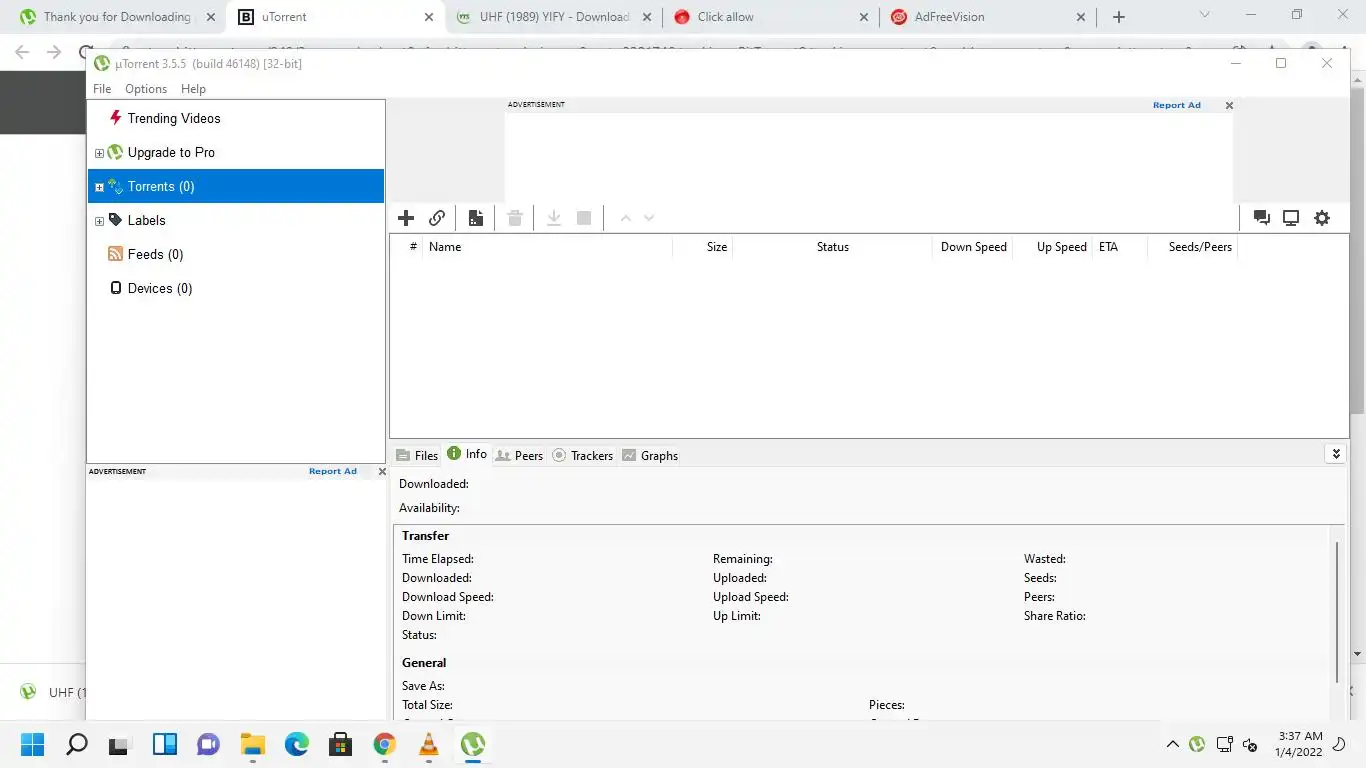Open Google Chrome from taskbar
The image size is (1366, 768).
click(x=385, y=744)
